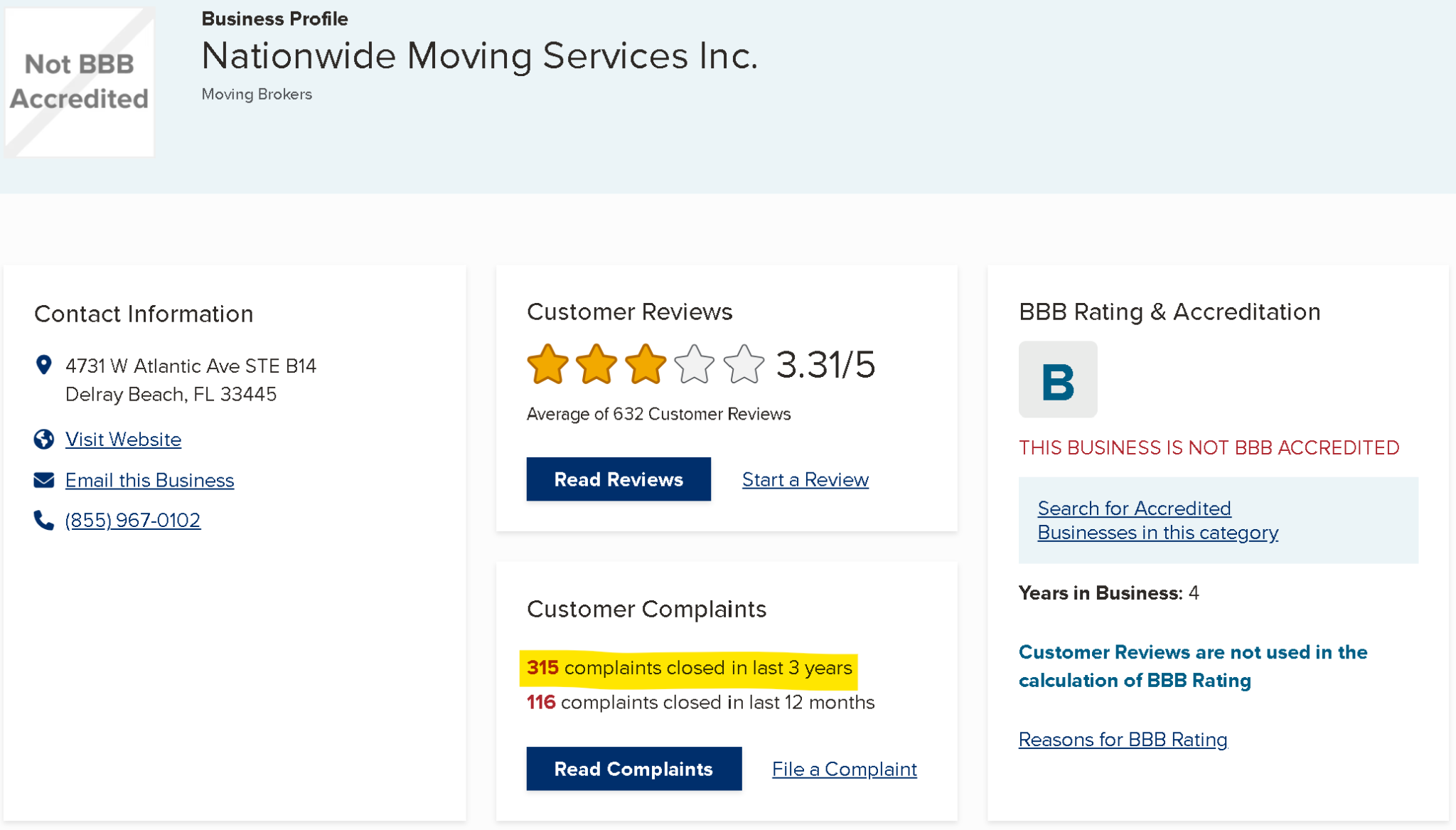Open the Read Reviews button

(x=619, y=479)
